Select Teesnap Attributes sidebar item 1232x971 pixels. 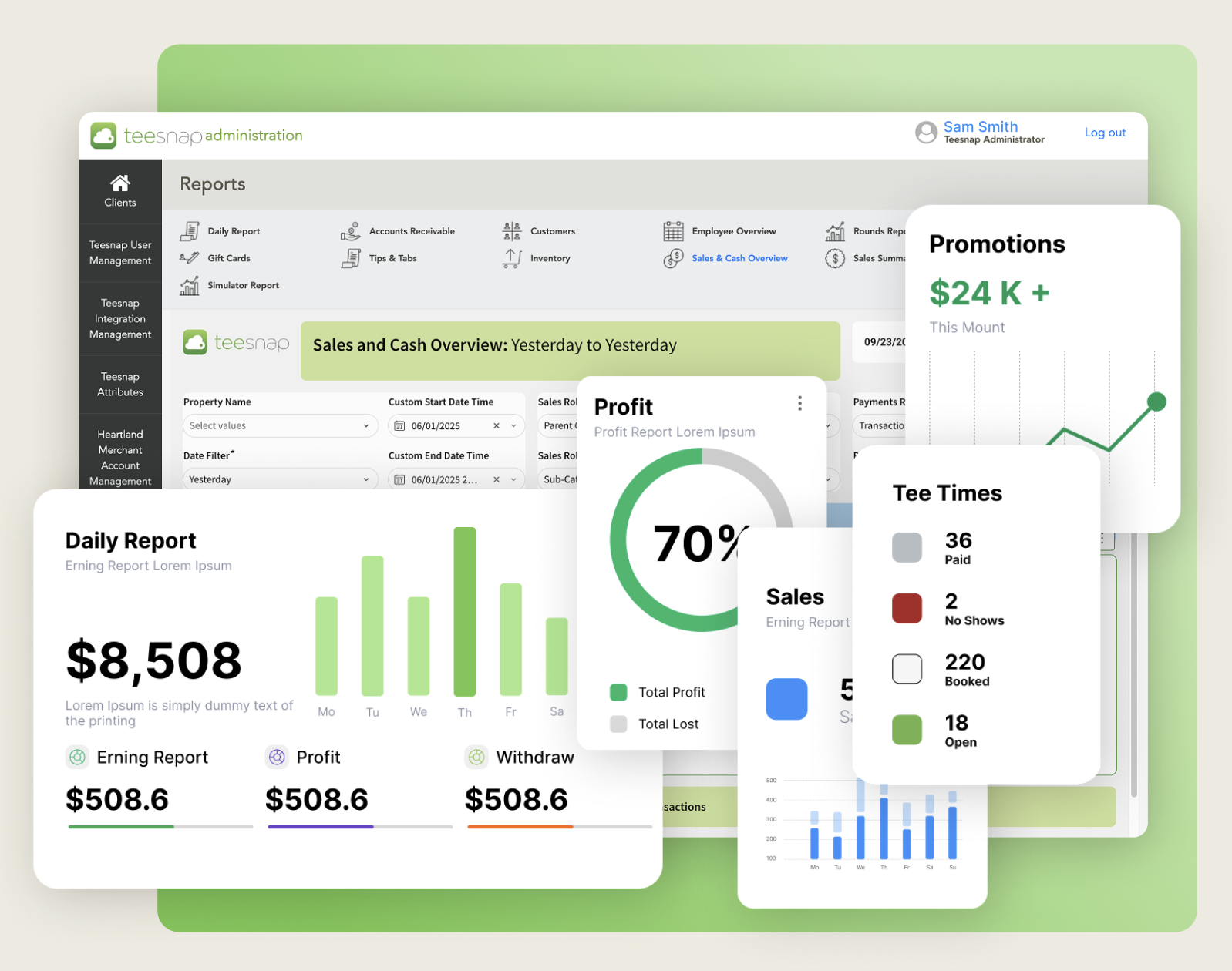120,385
